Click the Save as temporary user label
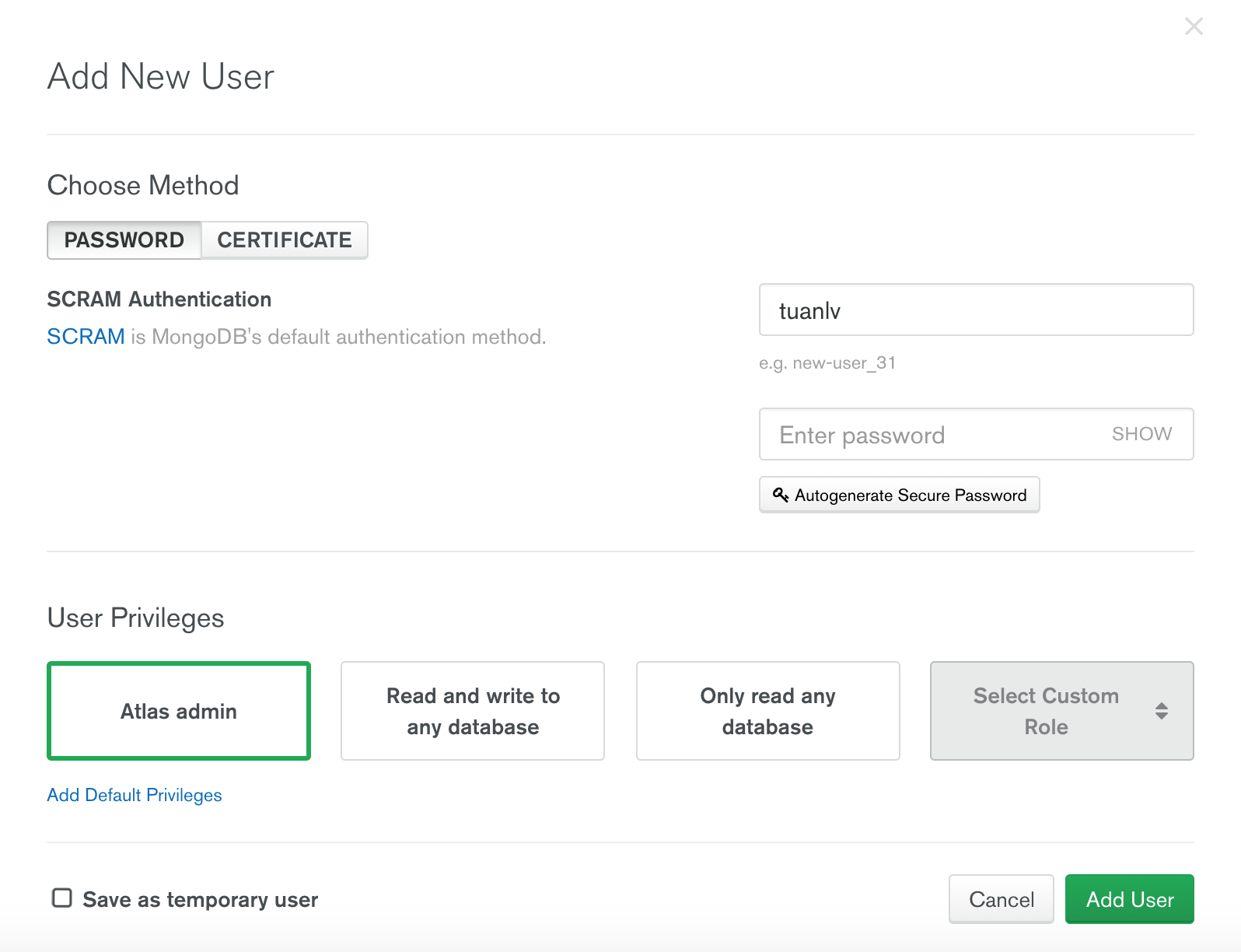This screenshot has width=1241, height=952. (x=201, y=900)
